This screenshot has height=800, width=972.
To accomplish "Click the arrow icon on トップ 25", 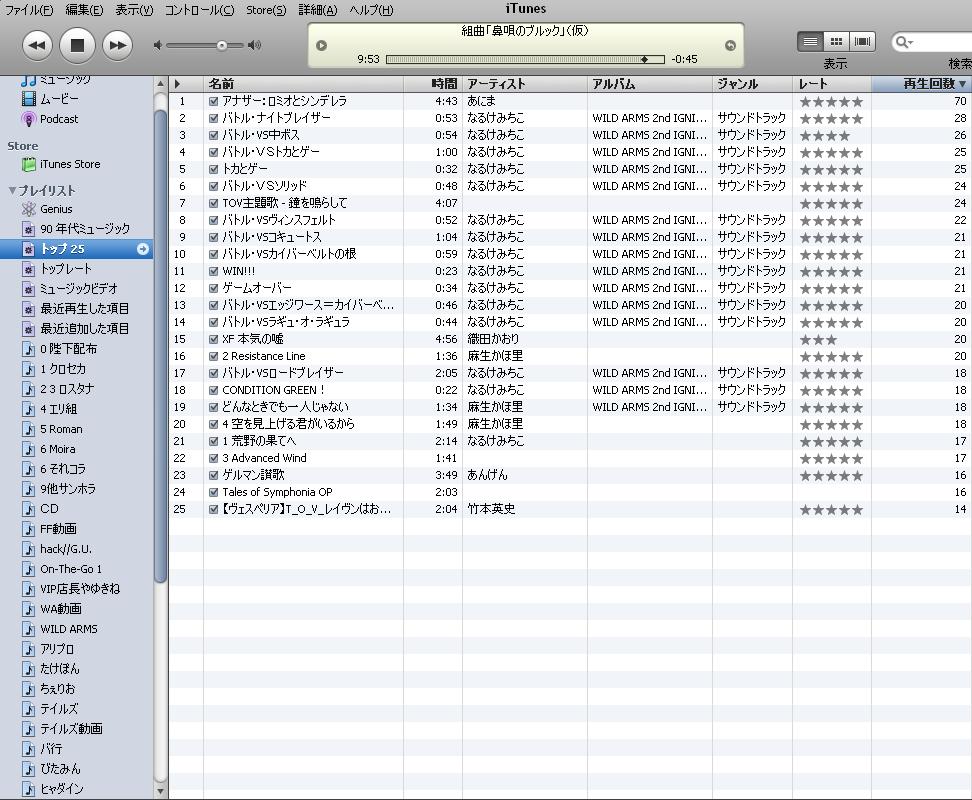I will point(143,249).
